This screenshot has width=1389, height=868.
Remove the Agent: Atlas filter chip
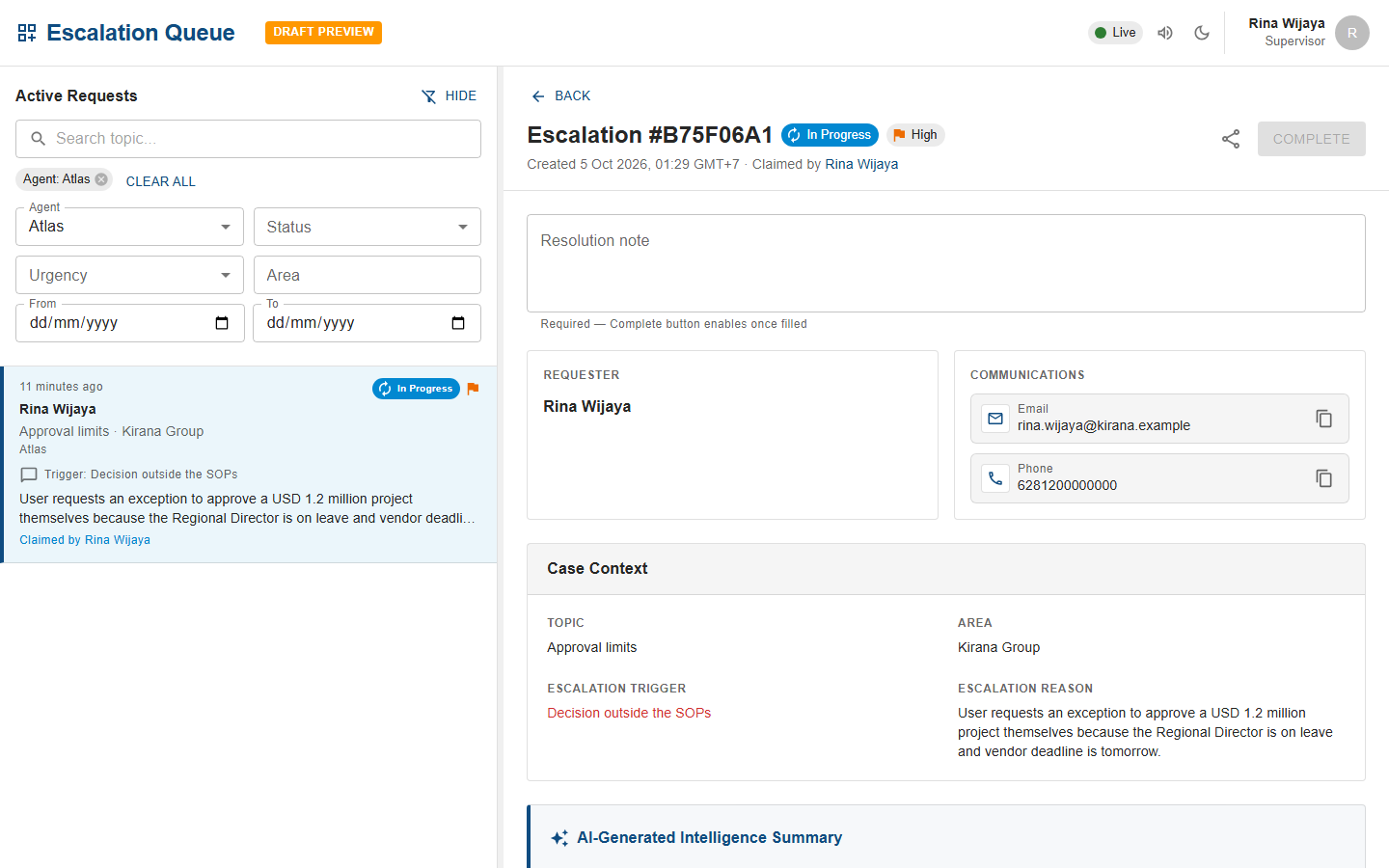click(x=101, y=179)
